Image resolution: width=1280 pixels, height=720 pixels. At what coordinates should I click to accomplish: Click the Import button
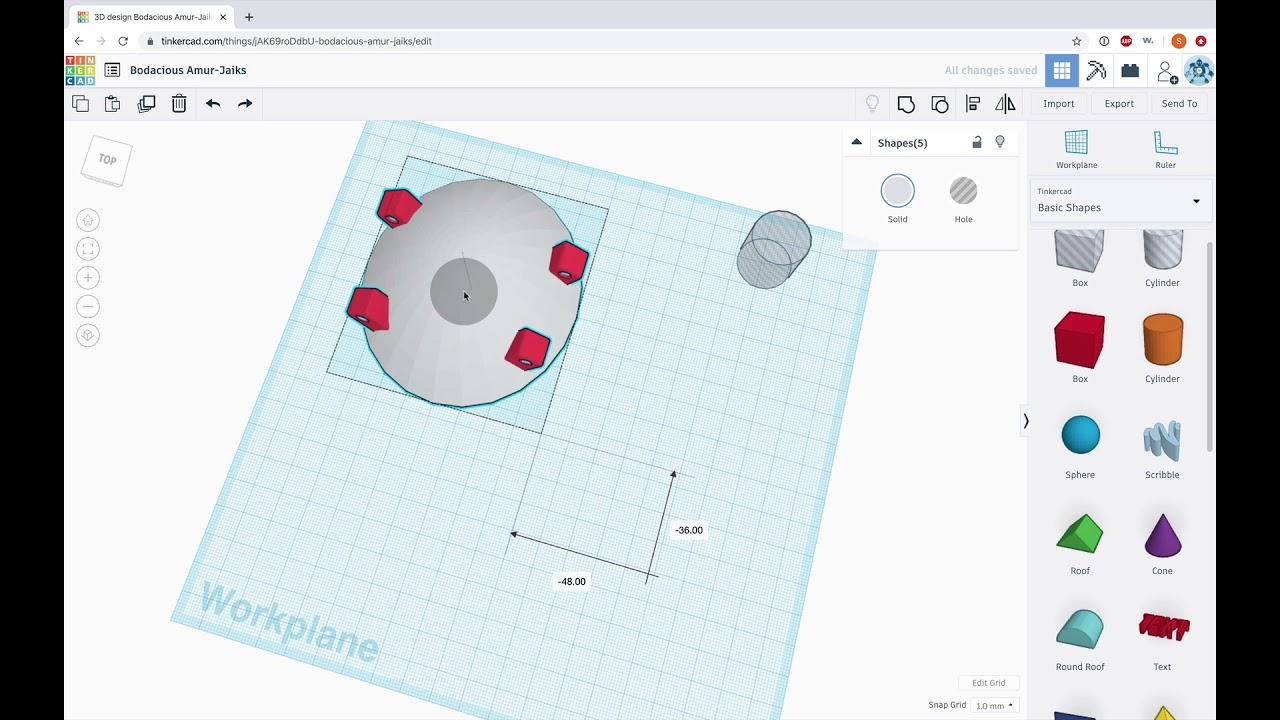[1058, 104]
